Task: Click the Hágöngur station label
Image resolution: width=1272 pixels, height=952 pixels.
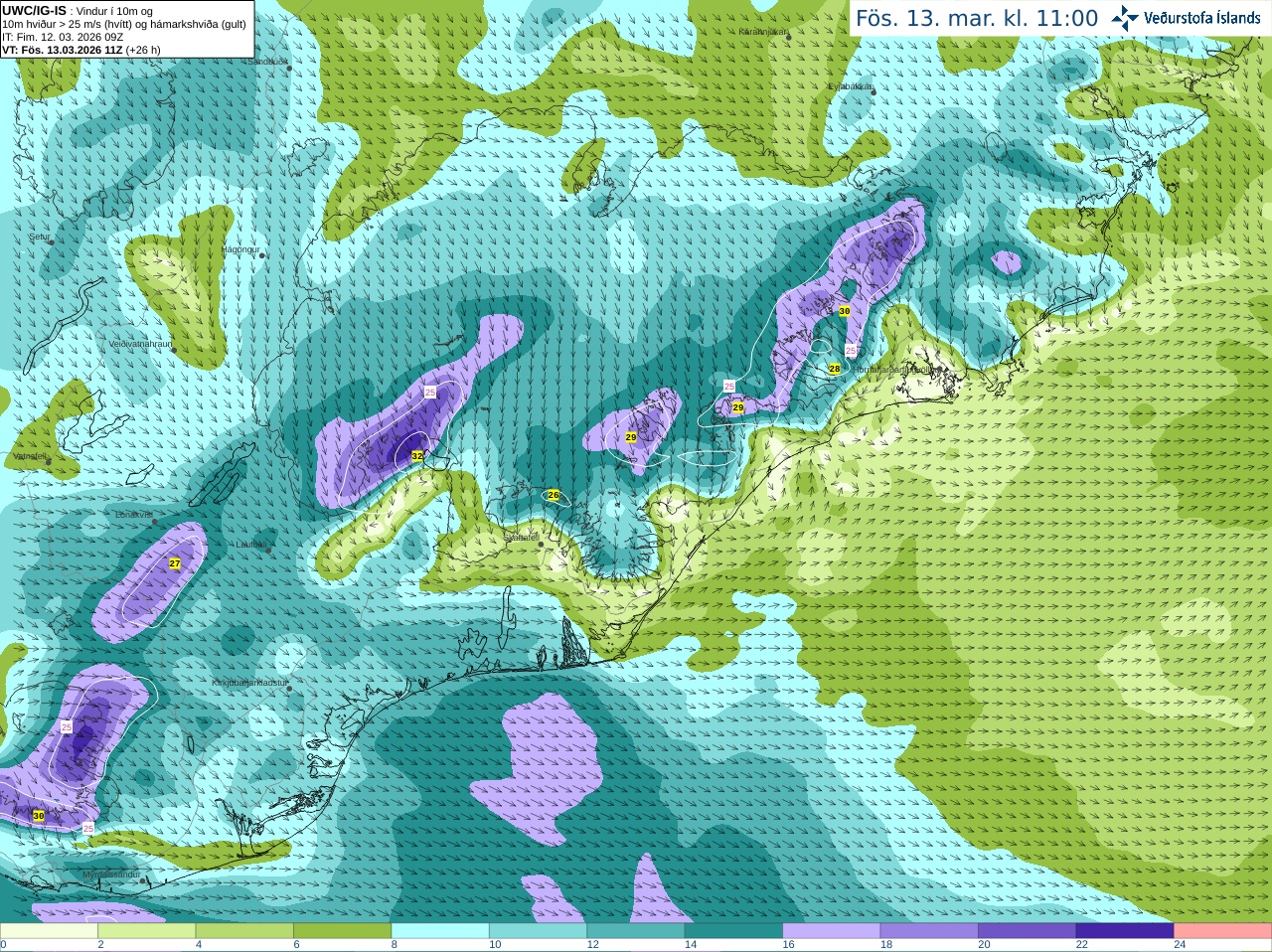Action: point(241,249)
